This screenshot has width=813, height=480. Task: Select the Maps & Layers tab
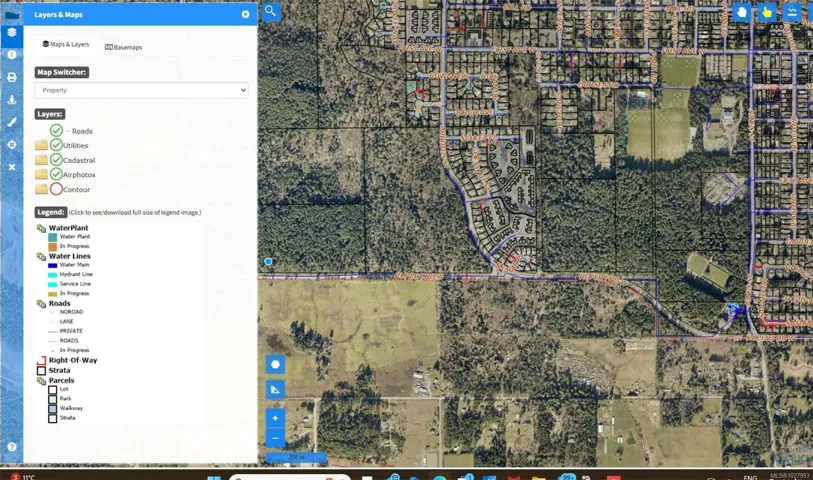click(66, 45)
